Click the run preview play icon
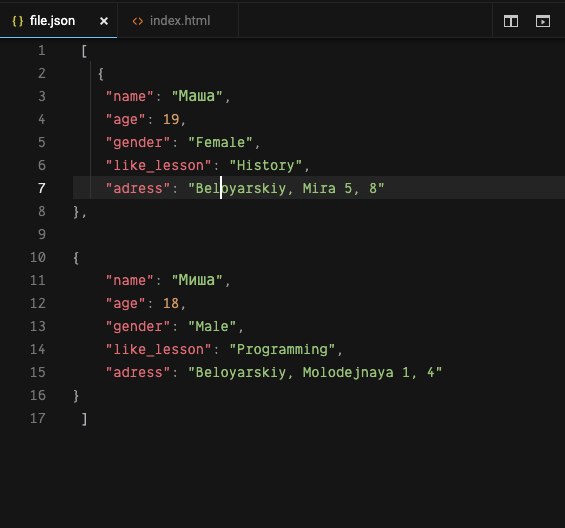The width and height of the screenshot is (565, 528). click(543, 21)
